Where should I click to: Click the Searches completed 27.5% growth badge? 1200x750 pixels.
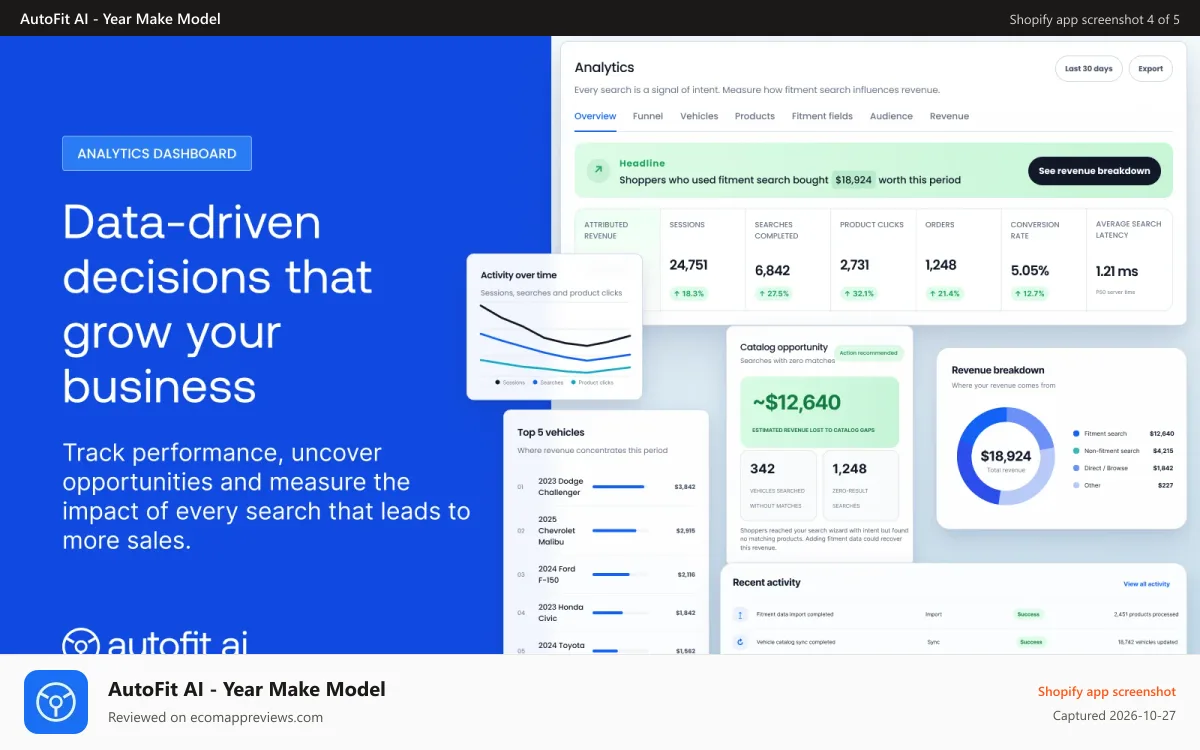click(775, 294)
